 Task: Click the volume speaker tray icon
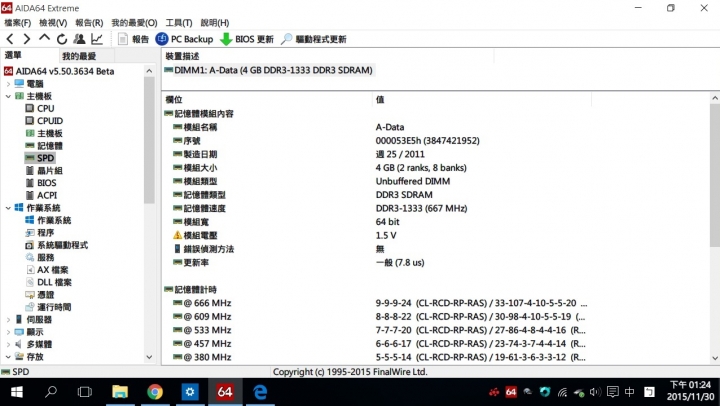[596, 392]
